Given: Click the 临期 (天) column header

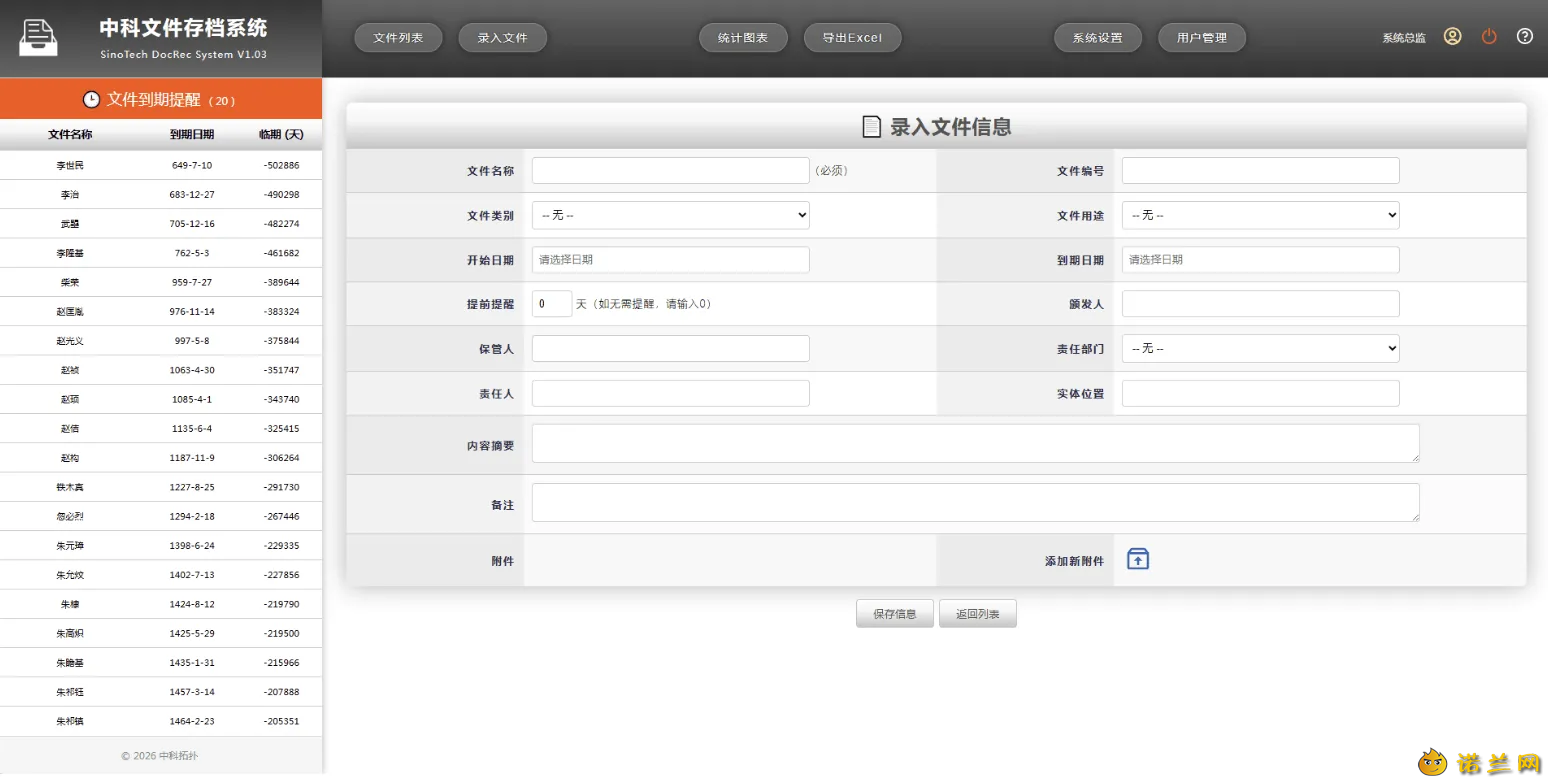Looking at the screenshot, I should (281, 134).
